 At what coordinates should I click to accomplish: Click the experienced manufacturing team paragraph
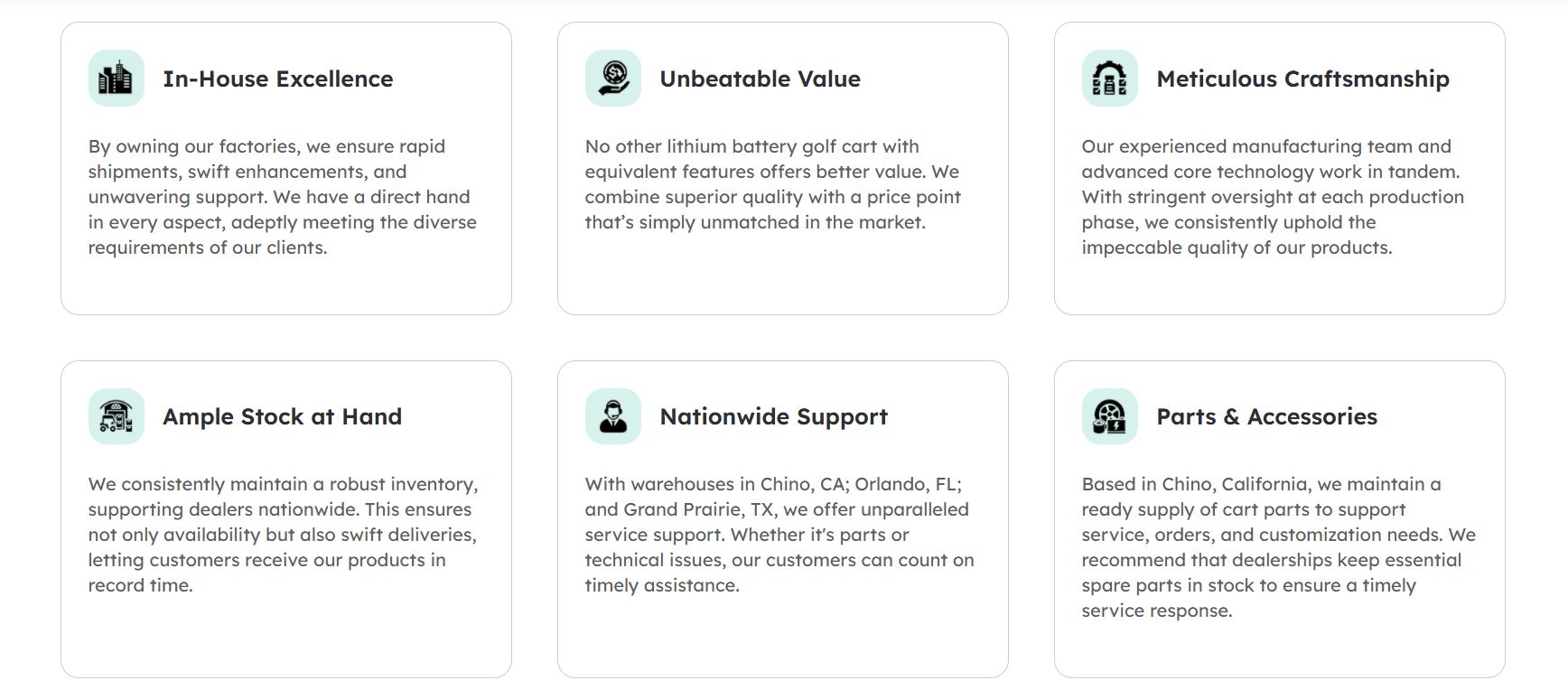[1272, 197]
